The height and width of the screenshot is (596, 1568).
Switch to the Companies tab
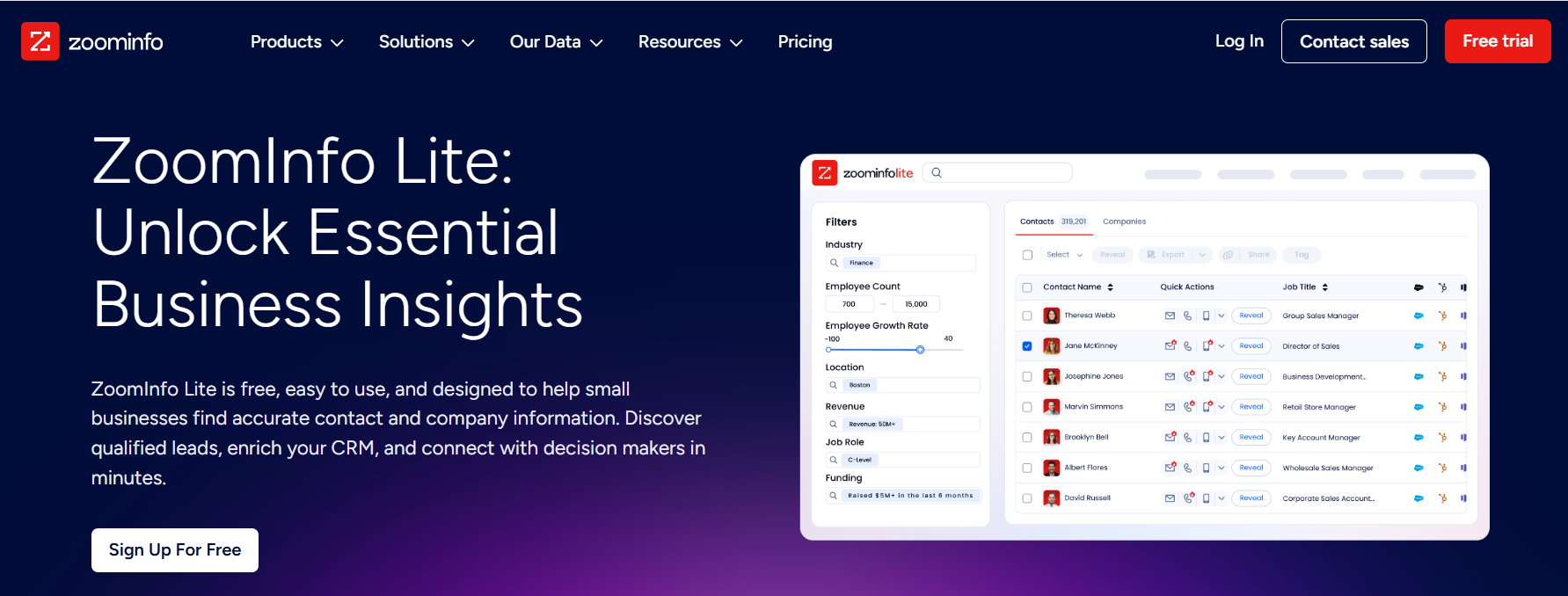[x=1125, y=222]
